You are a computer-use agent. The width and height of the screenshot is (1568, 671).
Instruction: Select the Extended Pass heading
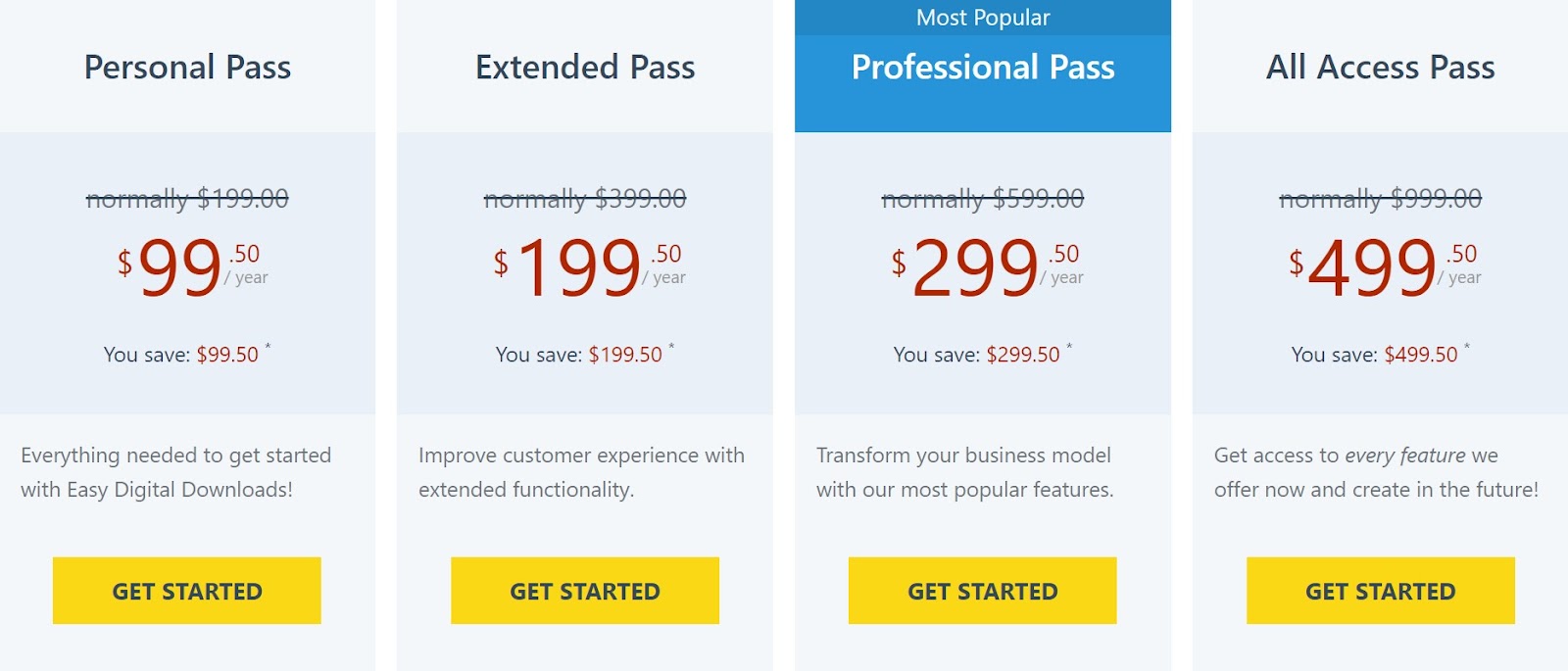click(585, 67)
